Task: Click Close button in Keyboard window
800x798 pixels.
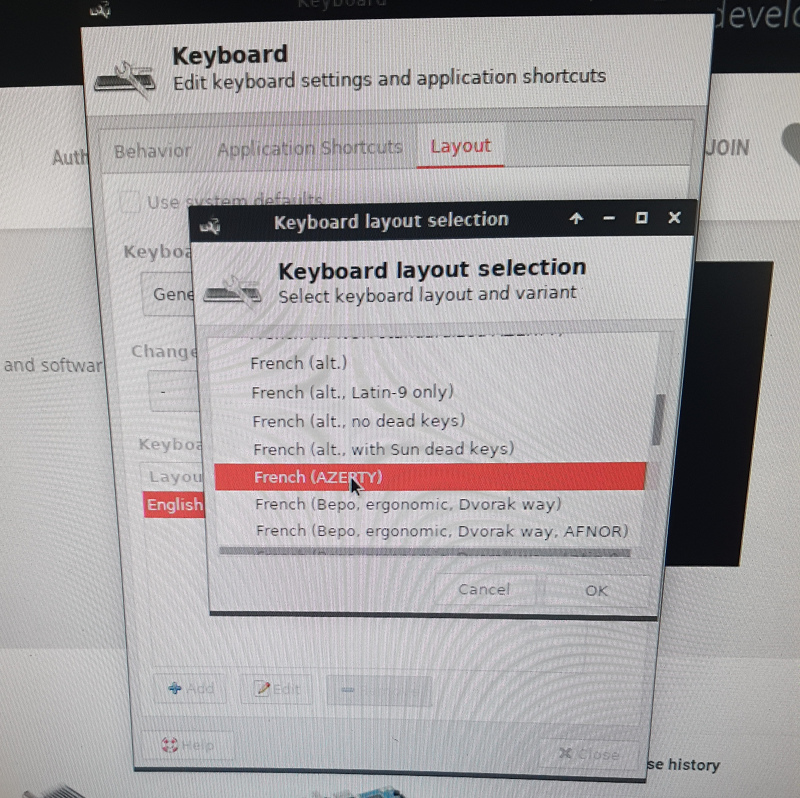Action: (x=589, y=754)
